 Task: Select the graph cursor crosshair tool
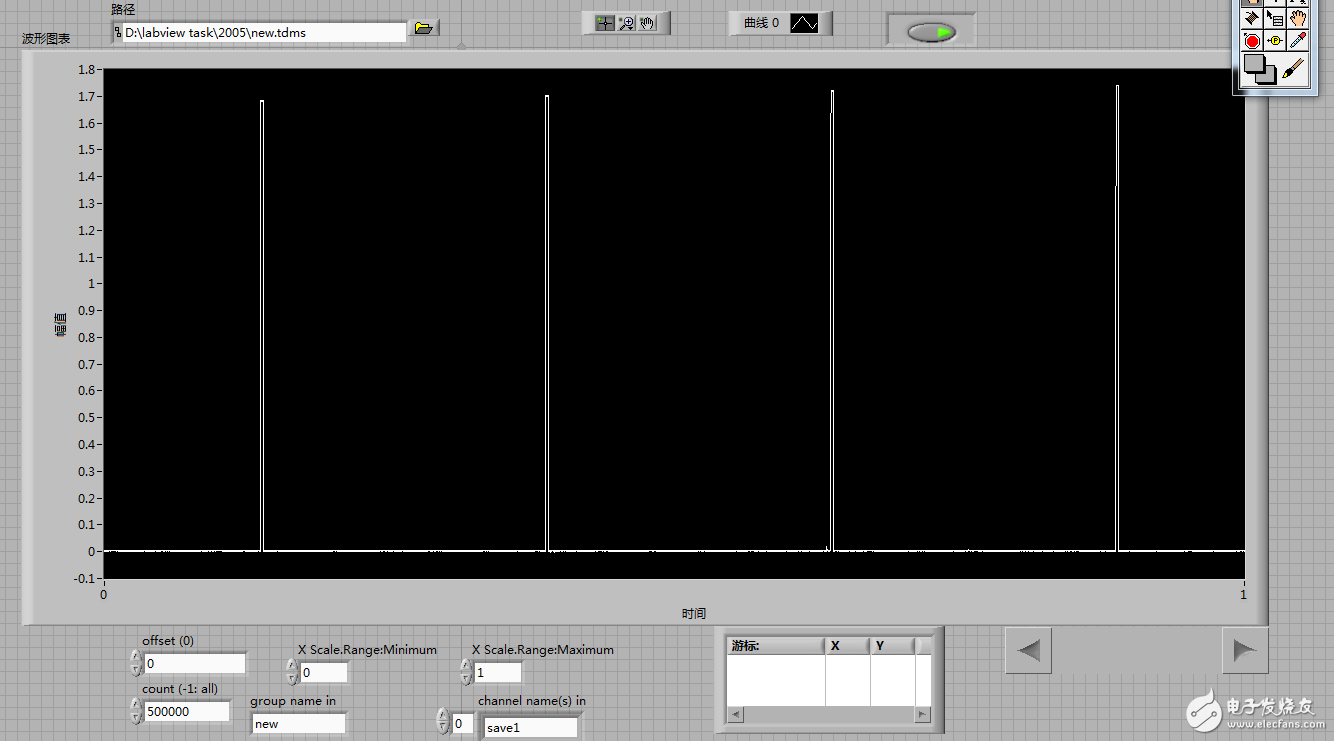(604, 23)
